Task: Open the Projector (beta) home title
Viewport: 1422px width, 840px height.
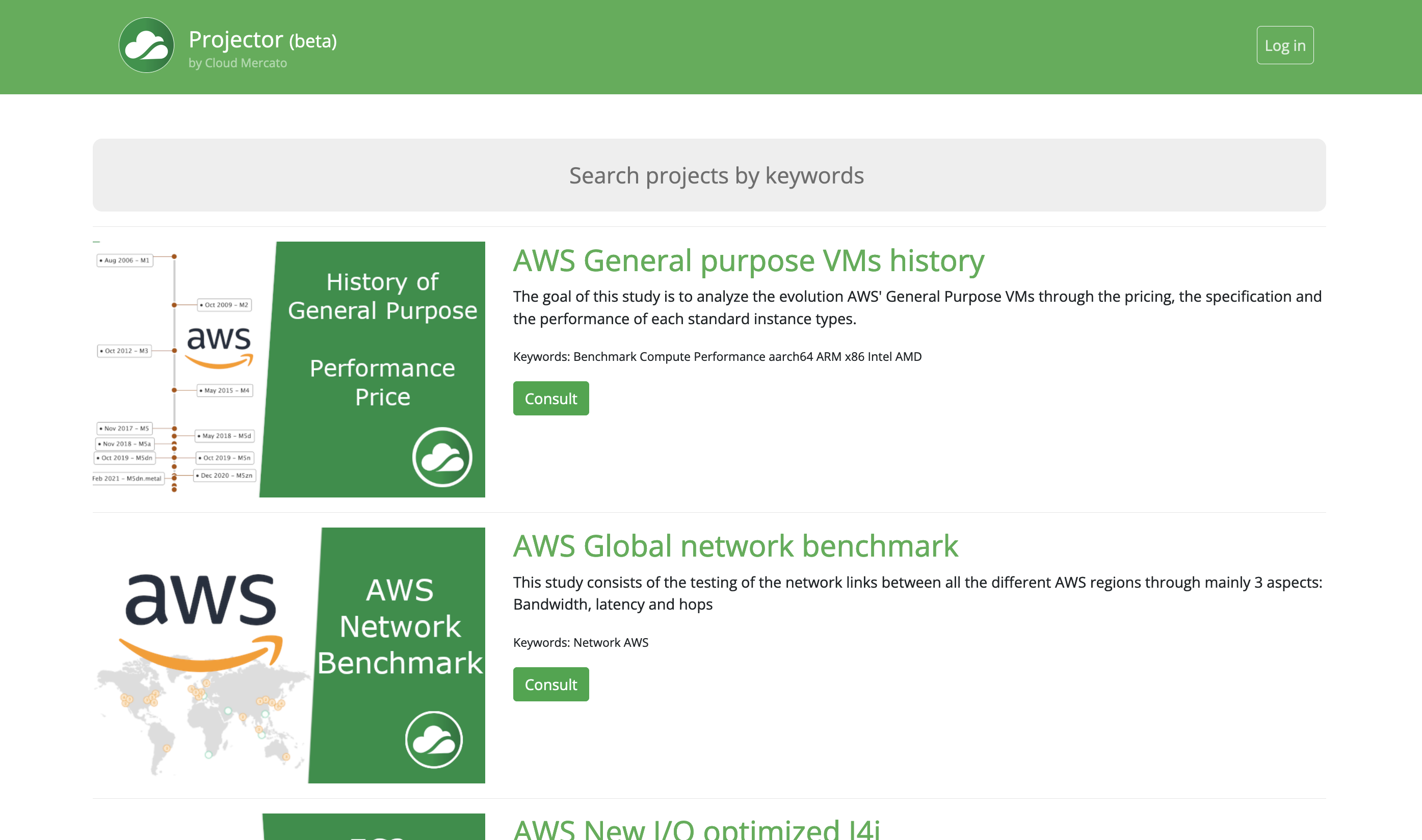Action: pyautogui.click(x=262, y=40)
